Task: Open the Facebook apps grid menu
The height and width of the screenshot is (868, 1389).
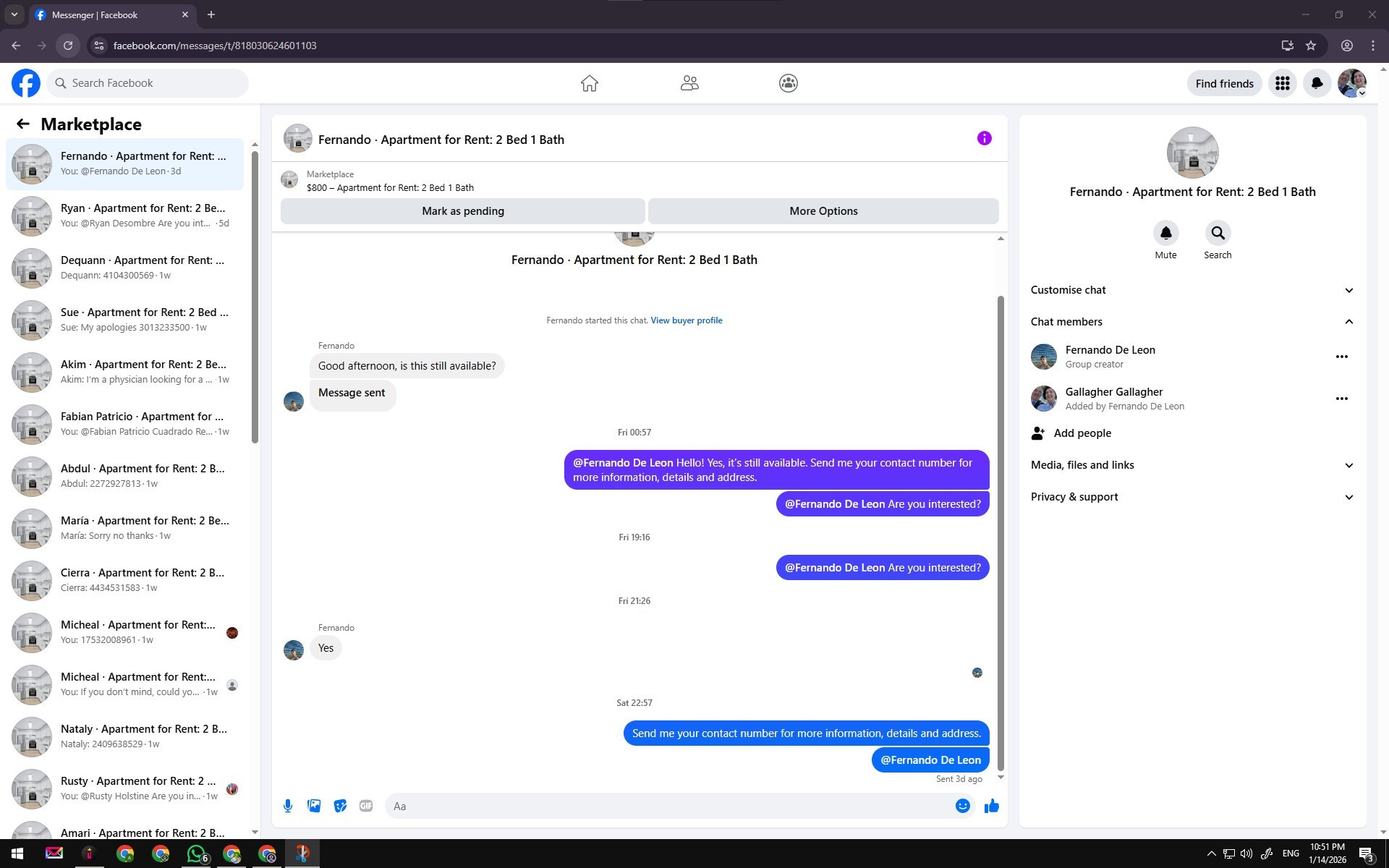Action: click(x=1282, y=83)
